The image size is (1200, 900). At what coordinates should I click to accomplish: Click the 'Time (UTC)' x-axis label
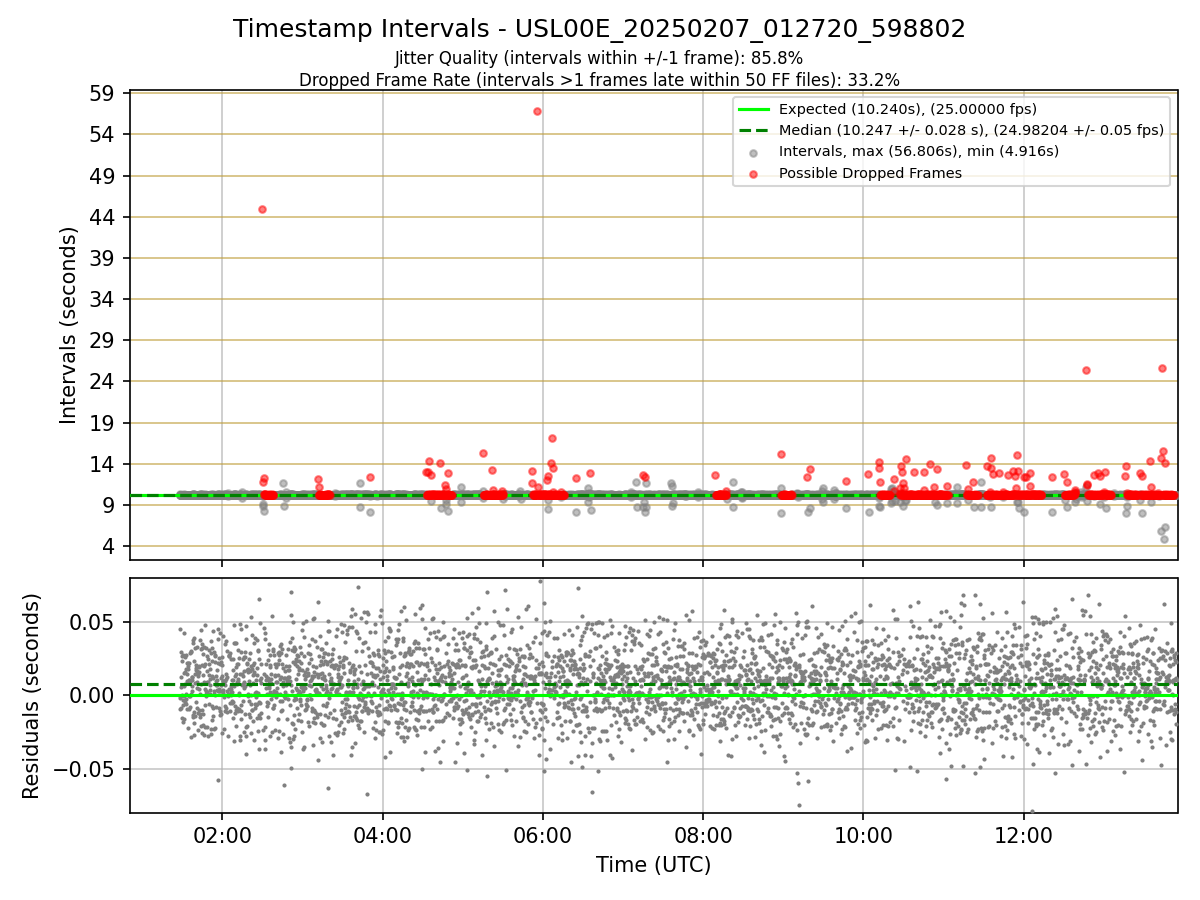[x=653, y=865]
